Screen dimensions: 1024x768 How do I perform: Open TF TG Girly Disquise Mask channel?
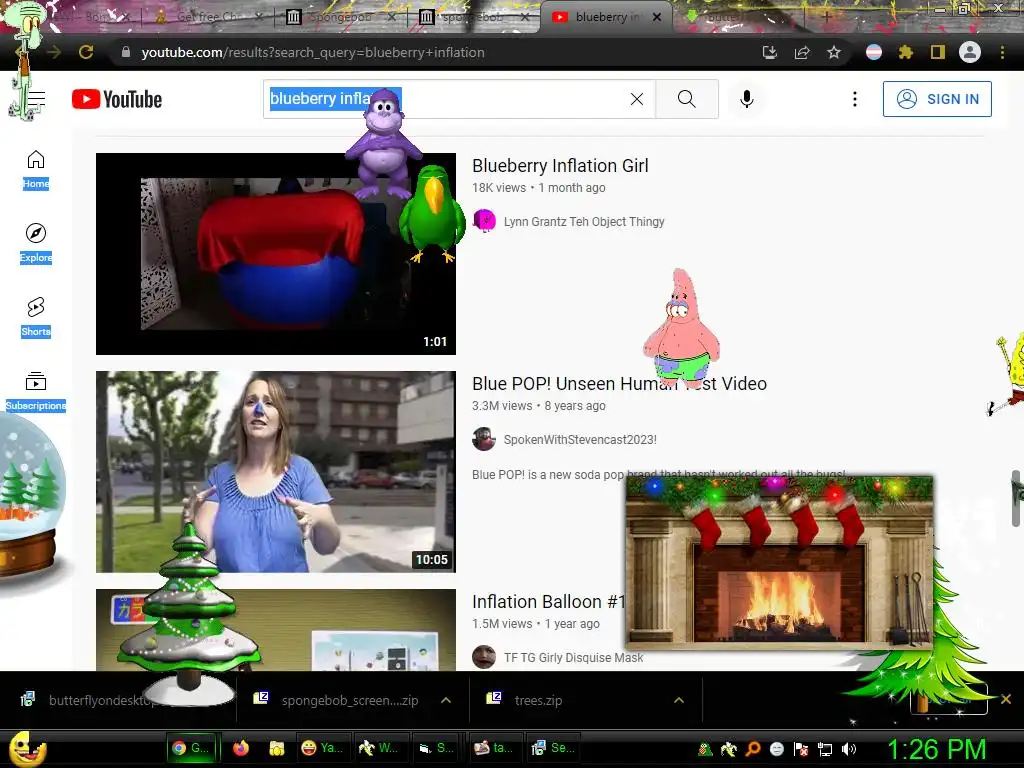[x=573, y=658]
